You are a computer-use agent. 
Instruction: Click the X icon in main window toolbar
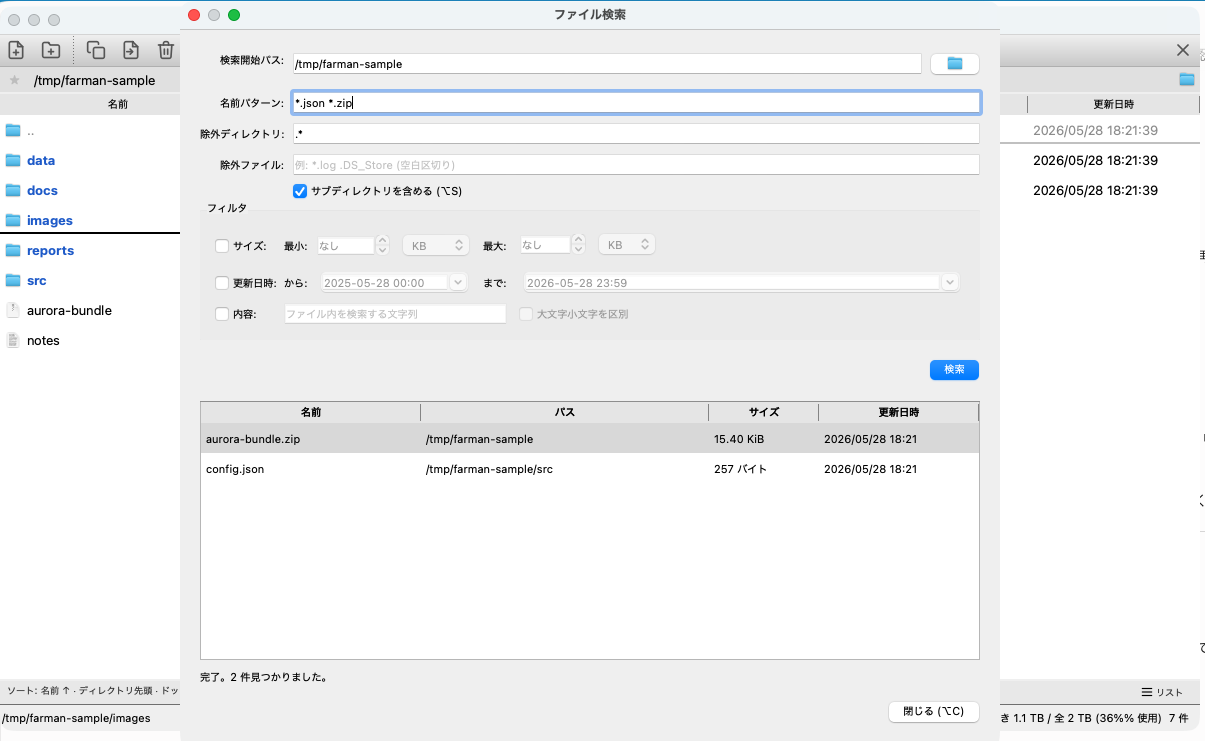[x=1183, y=50]
